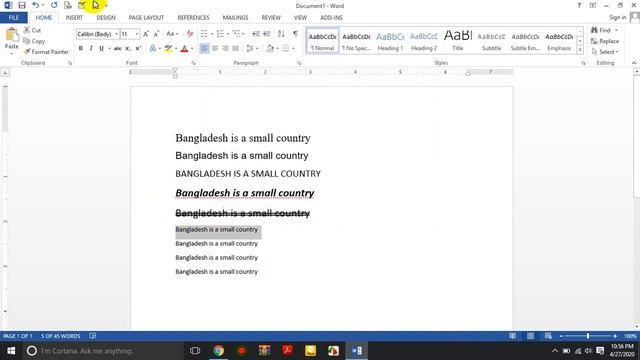Viewport: 640px width, 360px height.
Task: Save the document from Quick Access Toolbar
Action: point(22,5)
